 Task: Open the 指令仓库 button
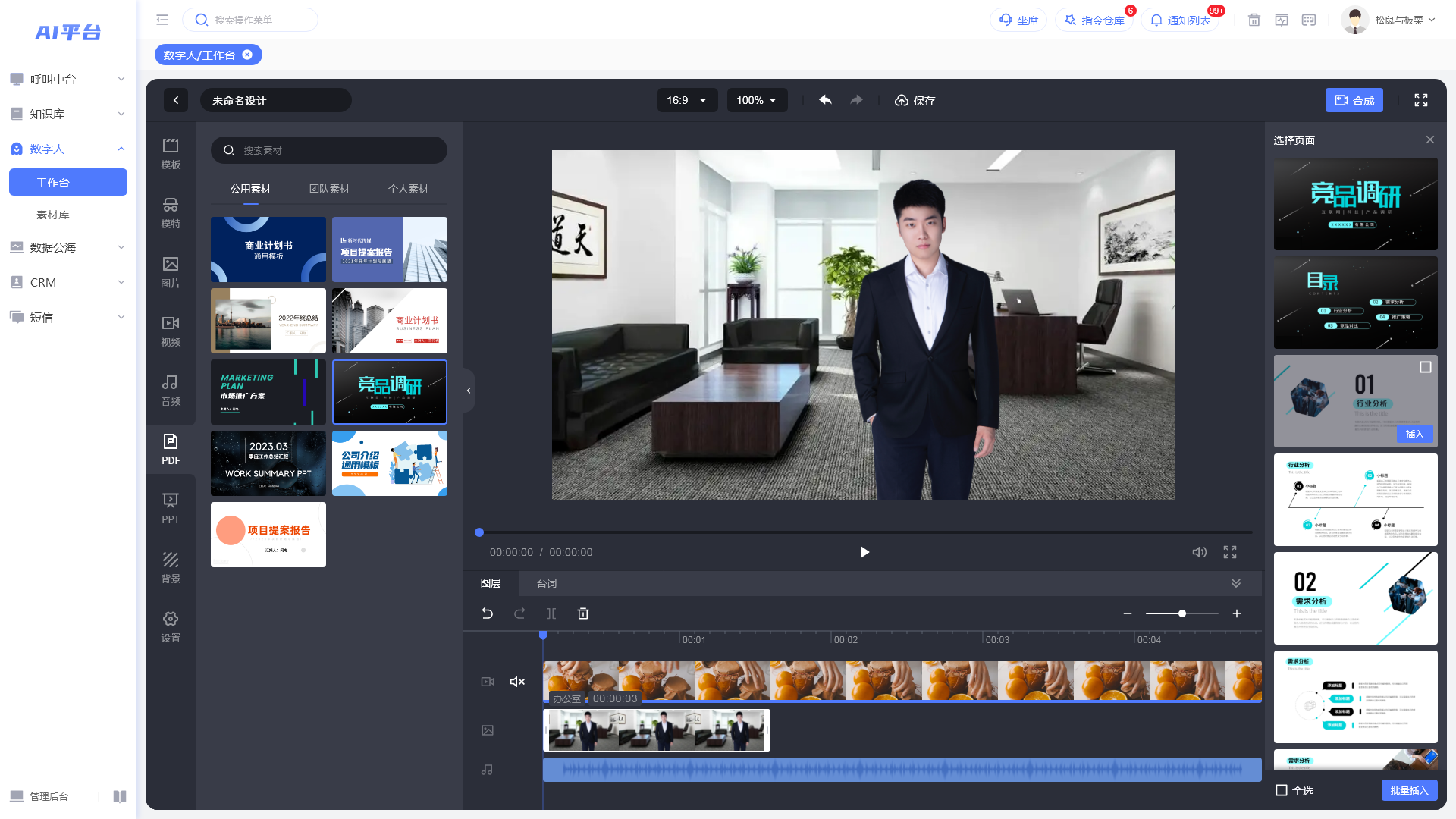(1094, 20)
